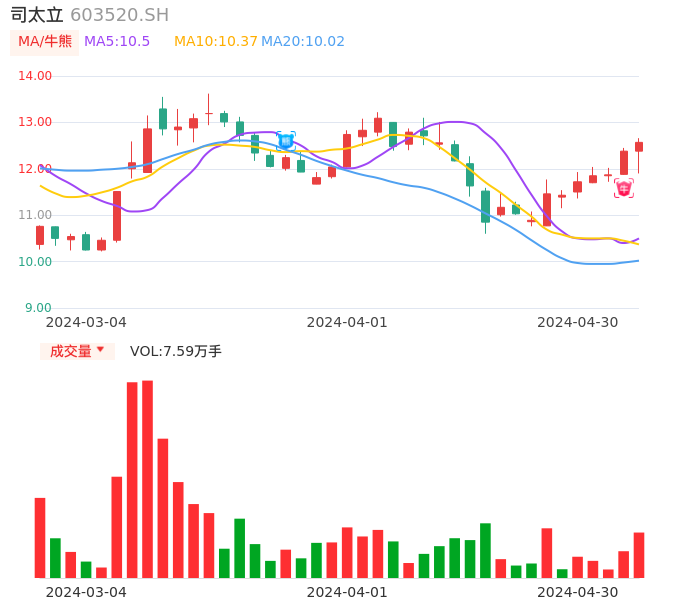Click the 14.00 price axis label
The image size is (686, 606).
36,76
